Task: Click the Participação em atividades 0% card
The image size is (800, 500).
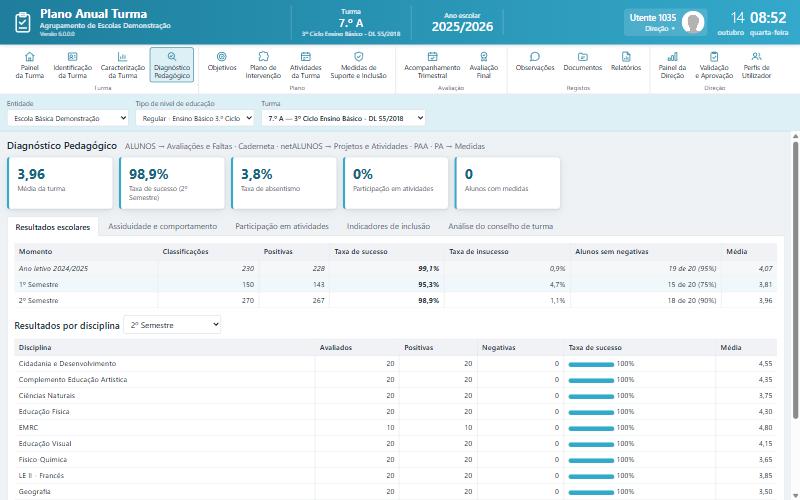Action: tap(396, 183)
